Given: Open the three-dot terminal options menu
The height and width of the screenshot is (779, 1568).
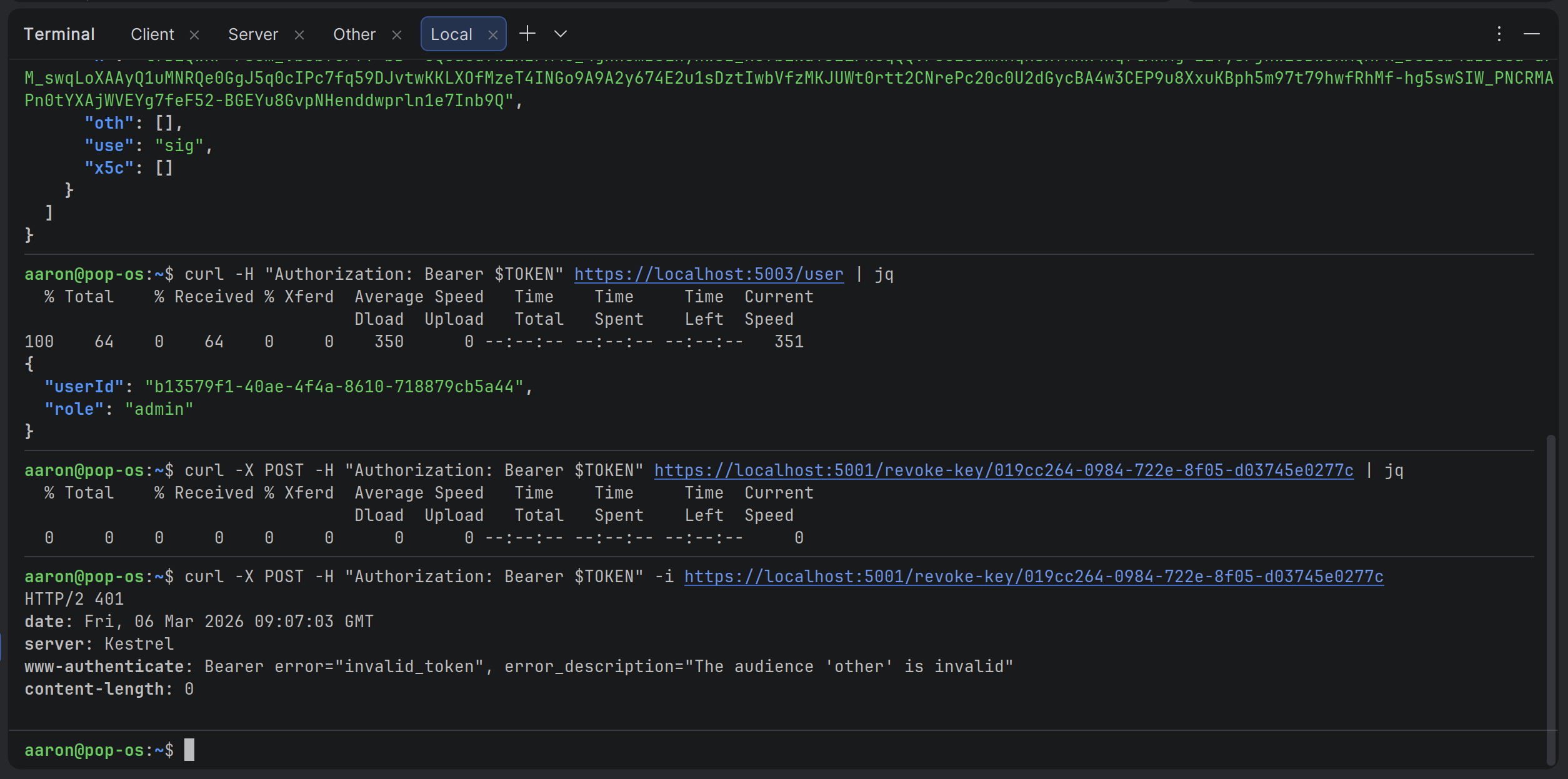Looking at the screenshot, I should click(x=1499, y=34).
